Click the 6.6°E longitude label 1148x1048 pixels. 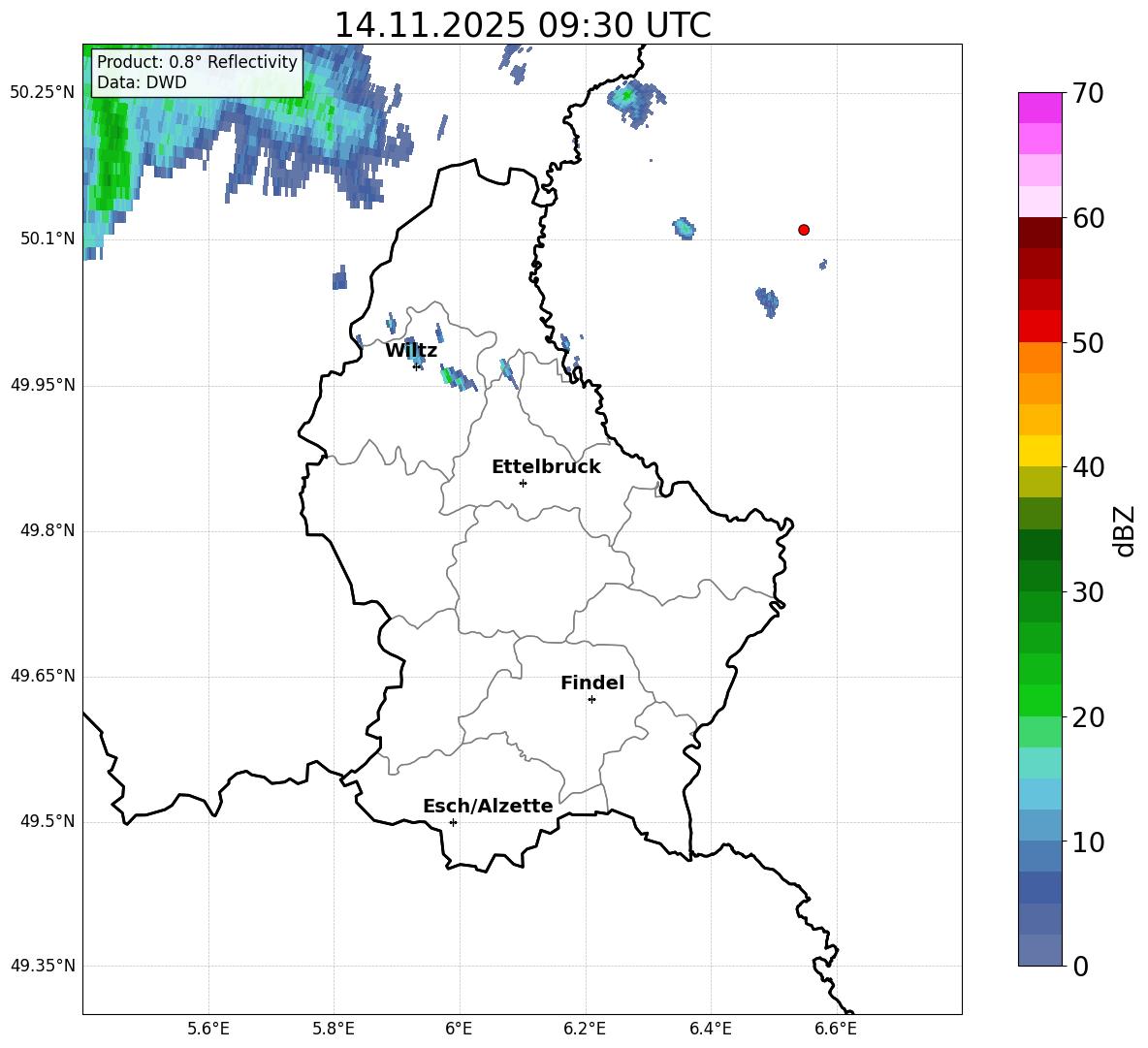pyautogui.click(x=836, y=1029)
